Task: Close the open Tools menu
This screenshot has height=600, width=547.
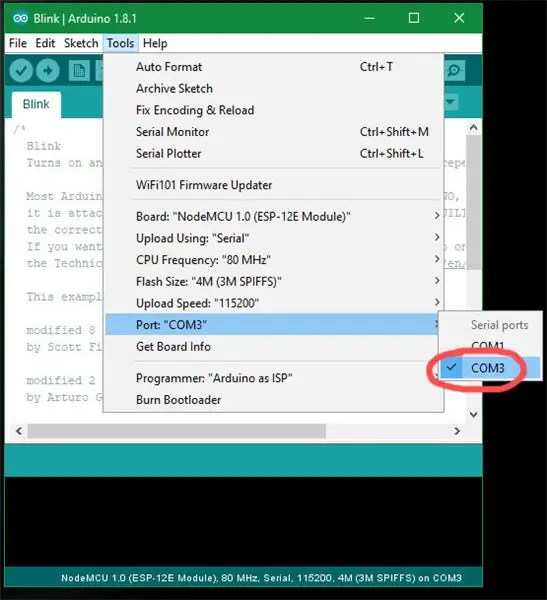Action: pos(120,43)
